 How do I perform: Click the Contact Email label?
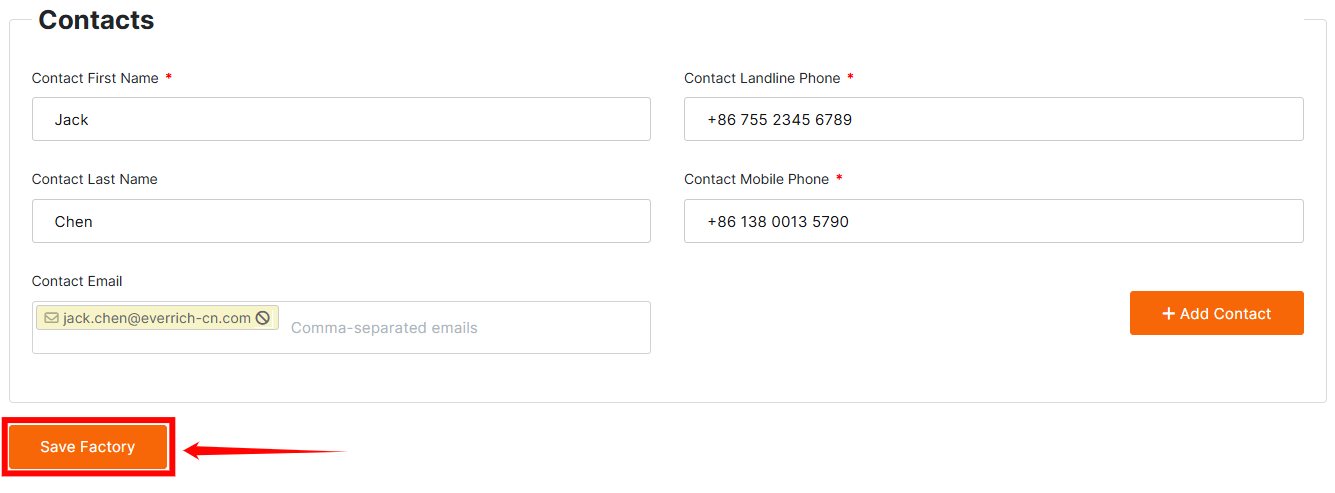click(77, 282)
